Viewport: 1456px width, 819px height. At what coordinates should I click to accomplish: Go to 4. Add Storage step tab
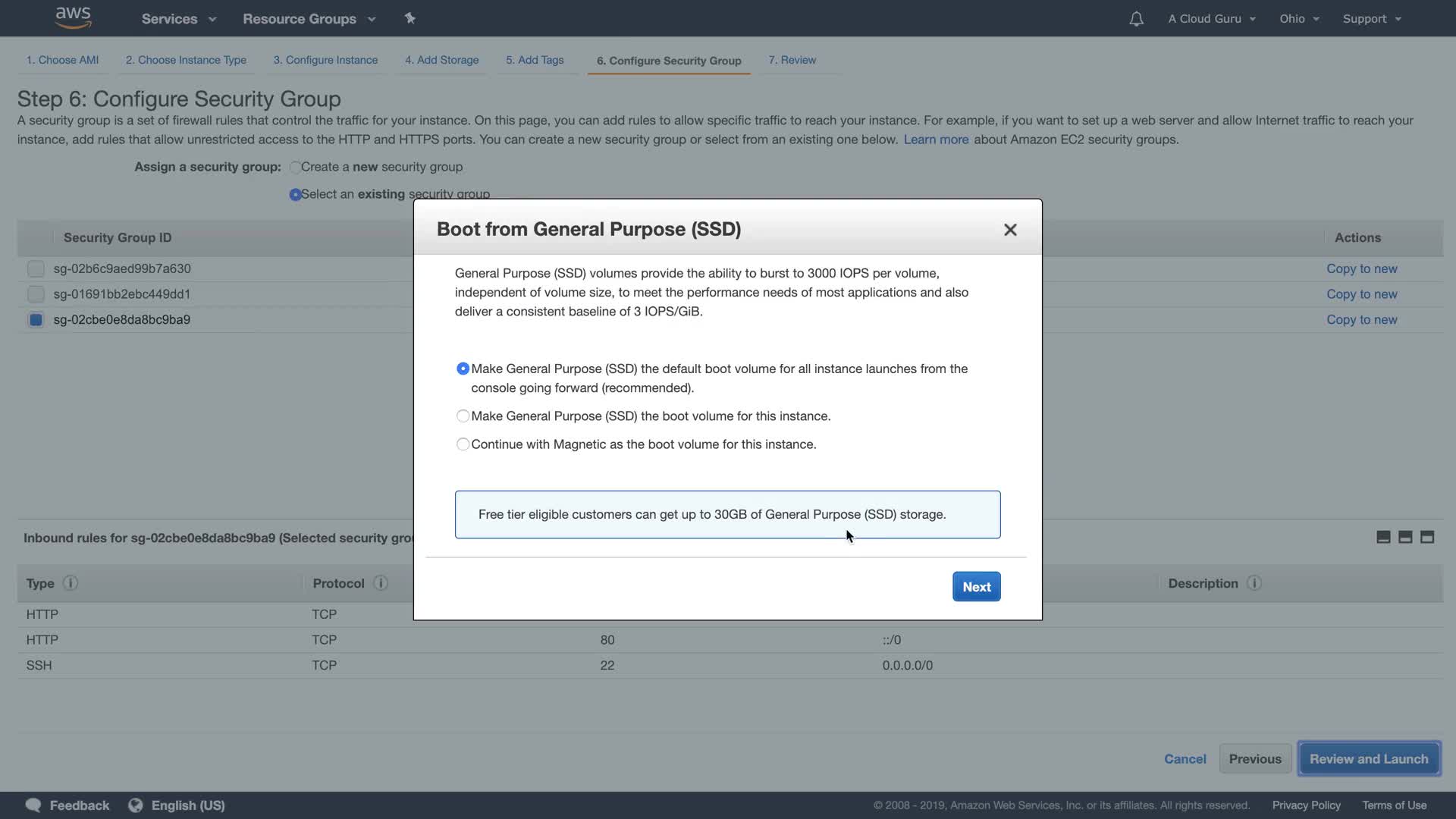coord(441,60)
